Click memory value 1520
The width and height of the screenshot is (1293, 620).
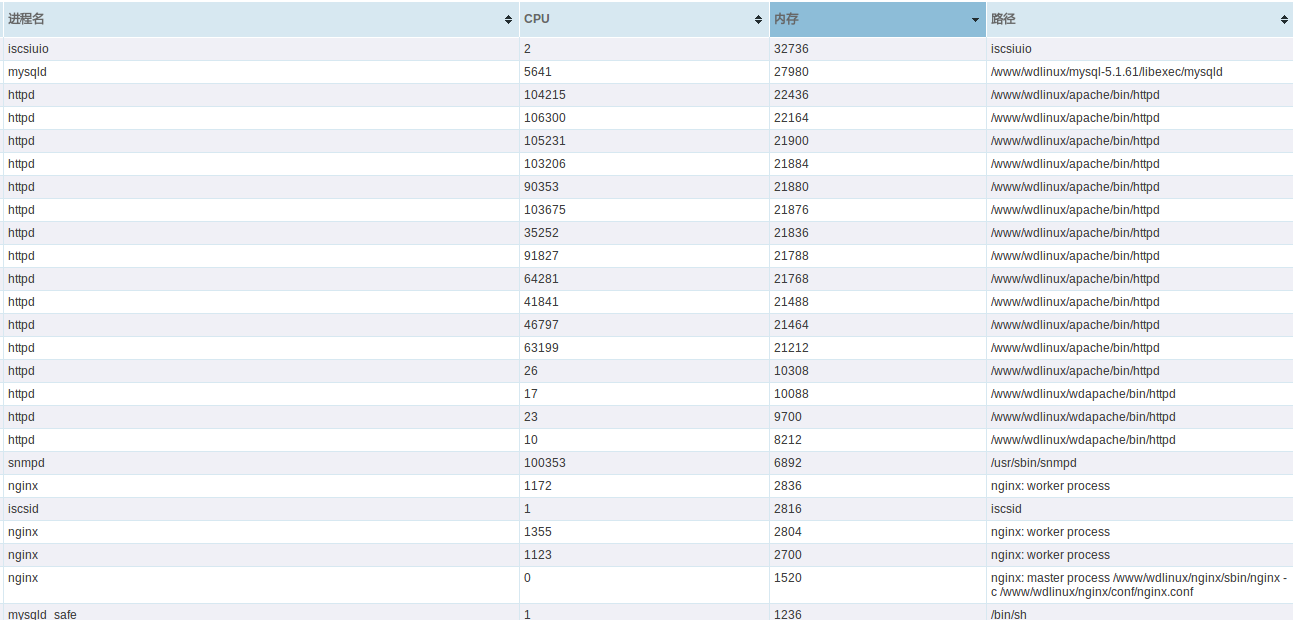(x=788, y=578)
